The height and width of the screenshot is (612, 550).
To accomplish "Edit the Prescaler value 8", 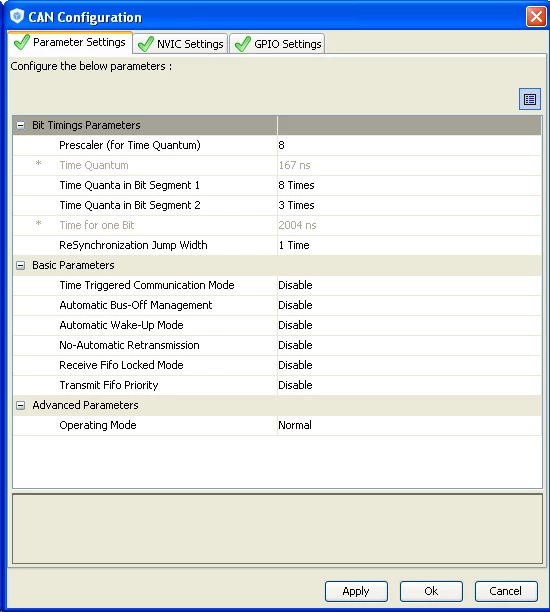I will [x=409, y=145].
